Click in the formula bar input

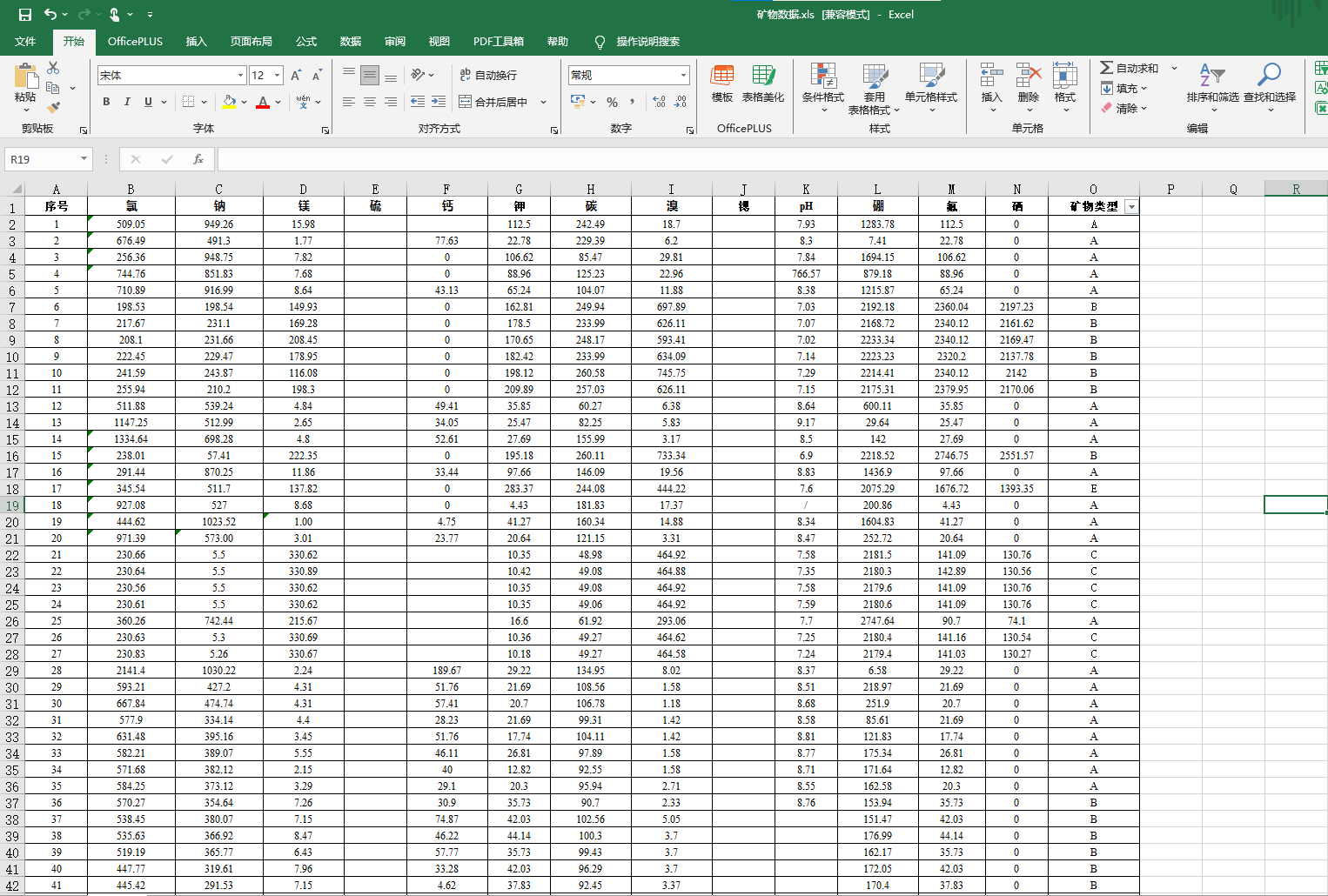pyautogui.click(x=771, y=159)
